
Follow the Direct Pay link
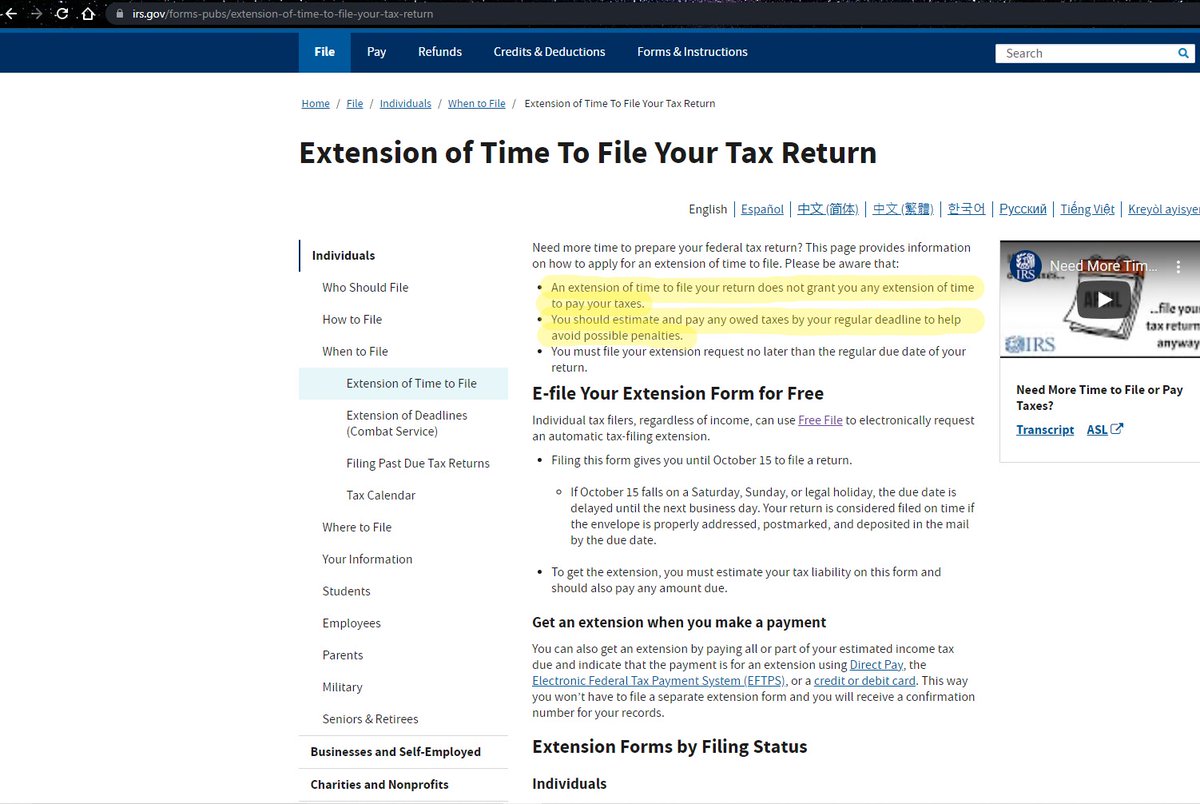[x=877, y=664]
